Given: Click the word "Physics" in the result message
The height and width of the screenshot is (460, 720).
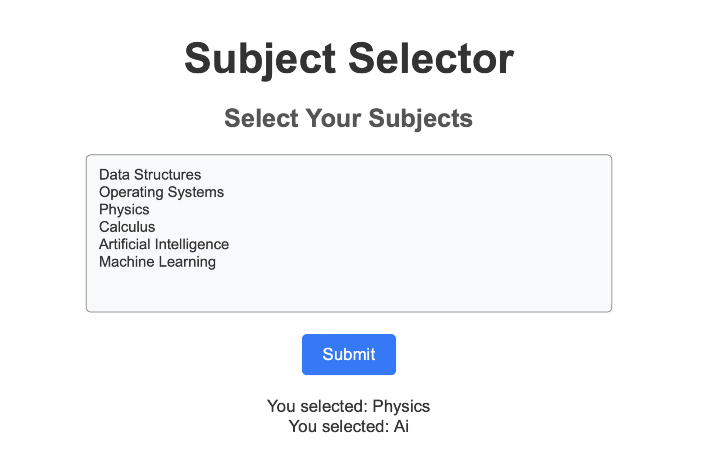Looking at the screenshot, I should 401,406.
